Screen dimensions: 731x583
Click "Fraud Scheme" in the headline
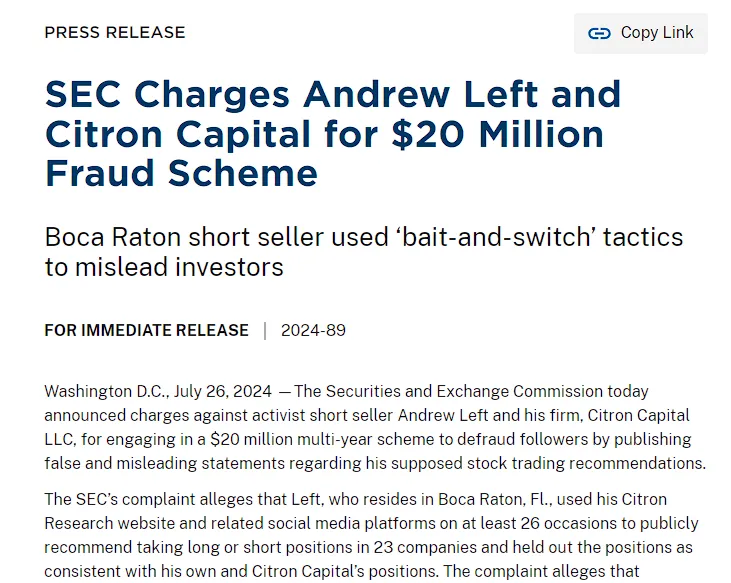pyautogui.click(x=181, y=173)
